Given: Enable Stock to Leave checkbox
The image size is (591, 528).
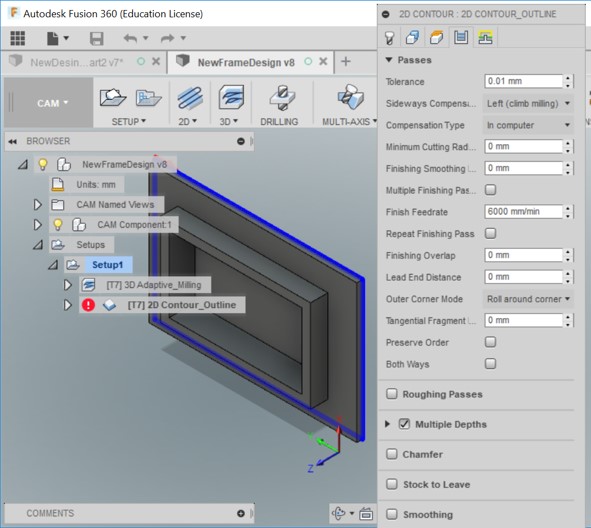Looking at the screenshot, I should coord(392,484).
